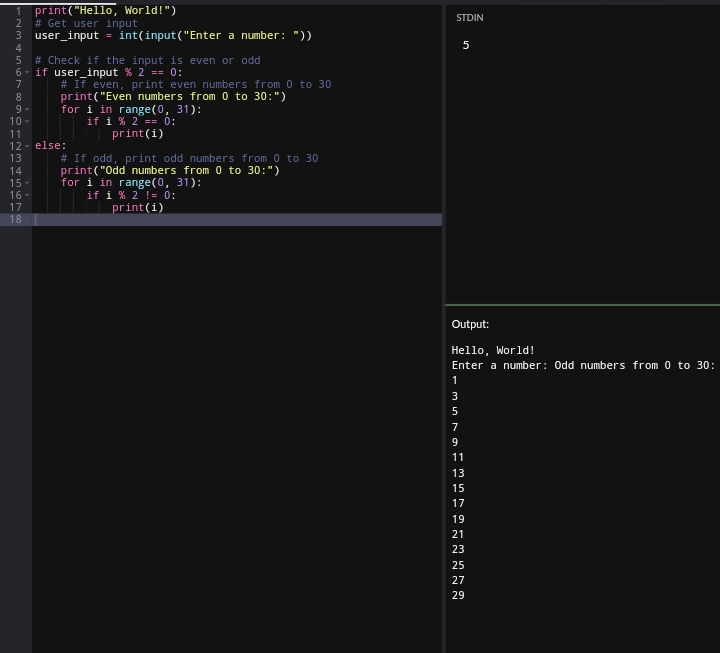Viewport: 720px width, 653px height.
Task: Collapse the if block at line 10
Action: tap(27, 122)
